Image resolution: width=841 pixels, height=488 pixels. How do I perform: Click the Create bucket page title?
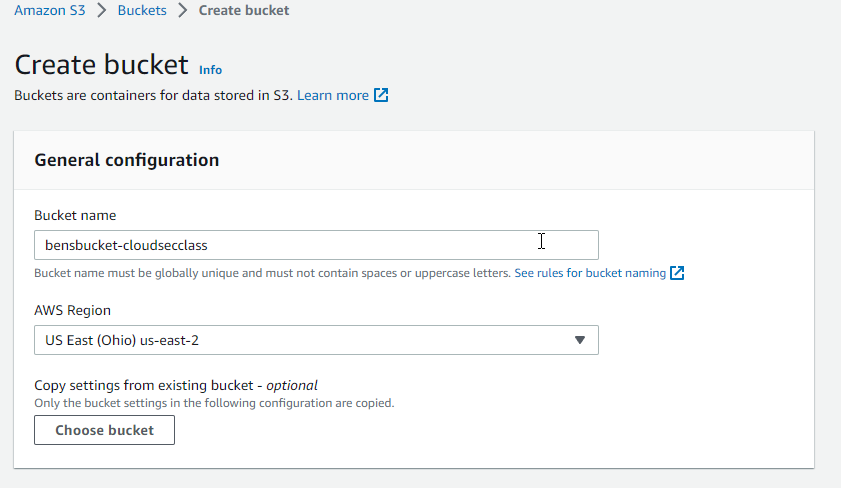coord(101,65)
